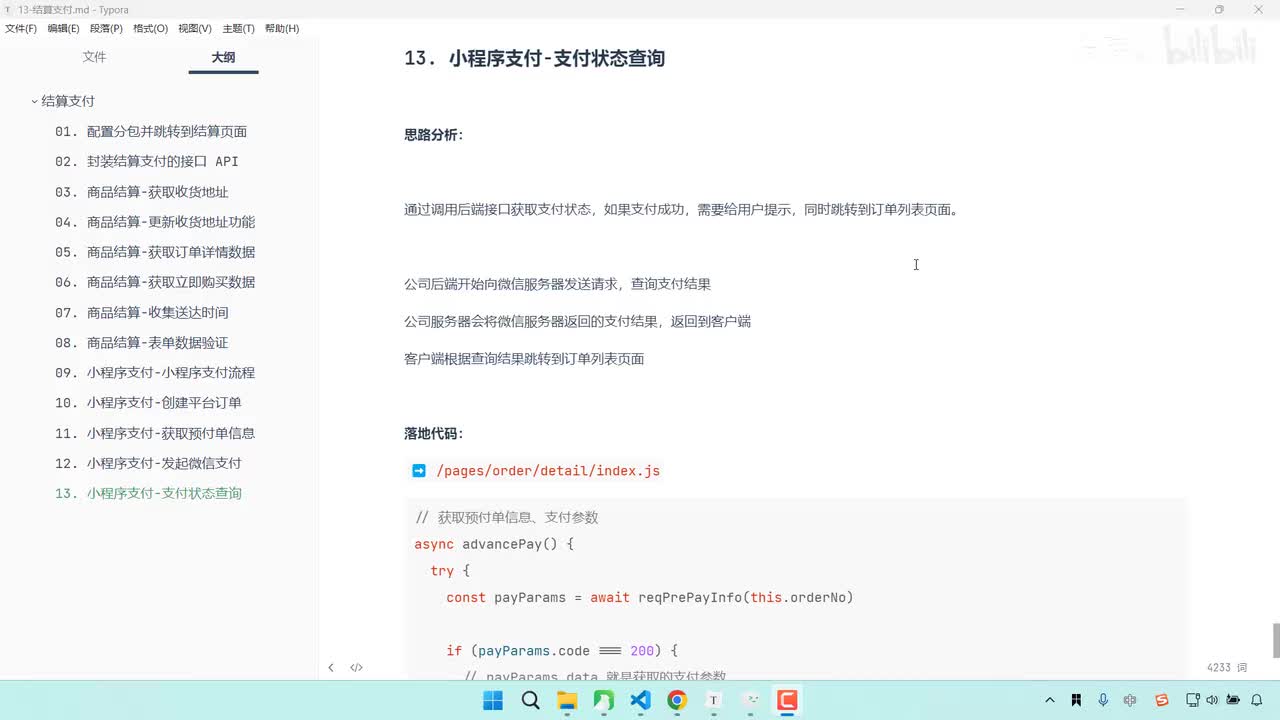Go to 07. 商品结算-收集送达时间

142,312
